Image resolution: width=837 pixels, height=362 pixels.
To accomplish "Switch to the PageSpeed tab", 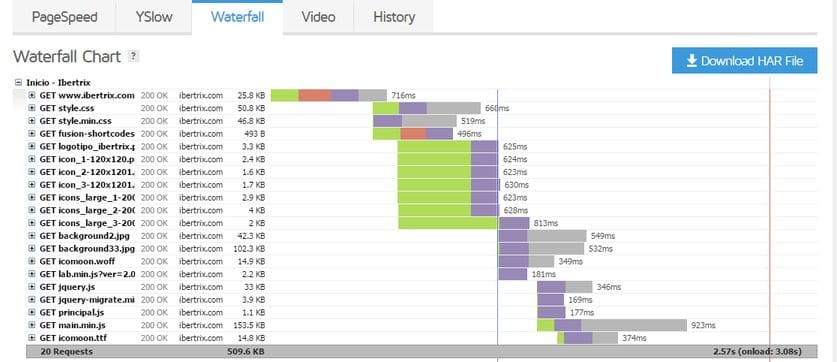I will click(65, 17).
